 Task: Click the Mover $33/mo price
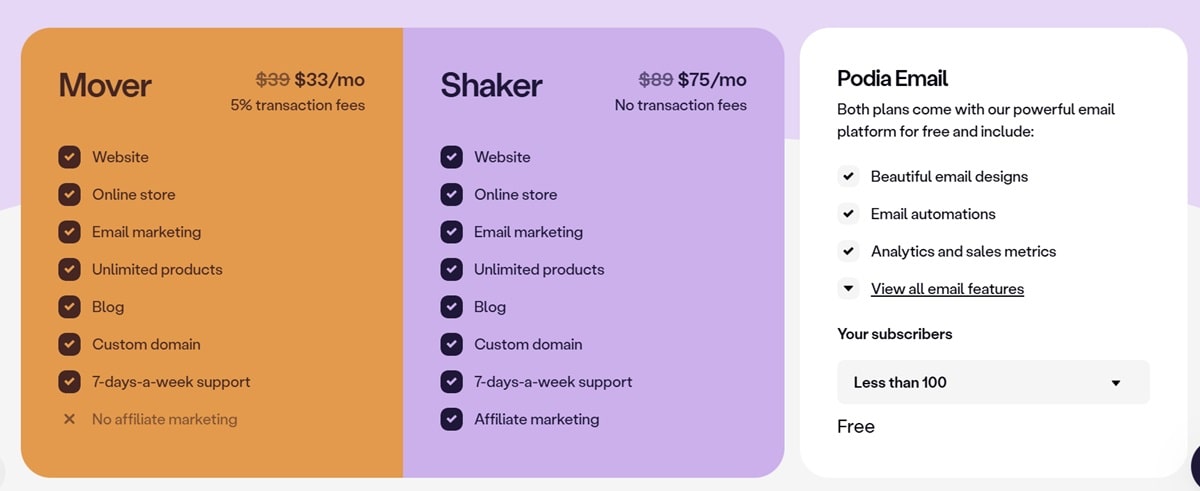329,80
